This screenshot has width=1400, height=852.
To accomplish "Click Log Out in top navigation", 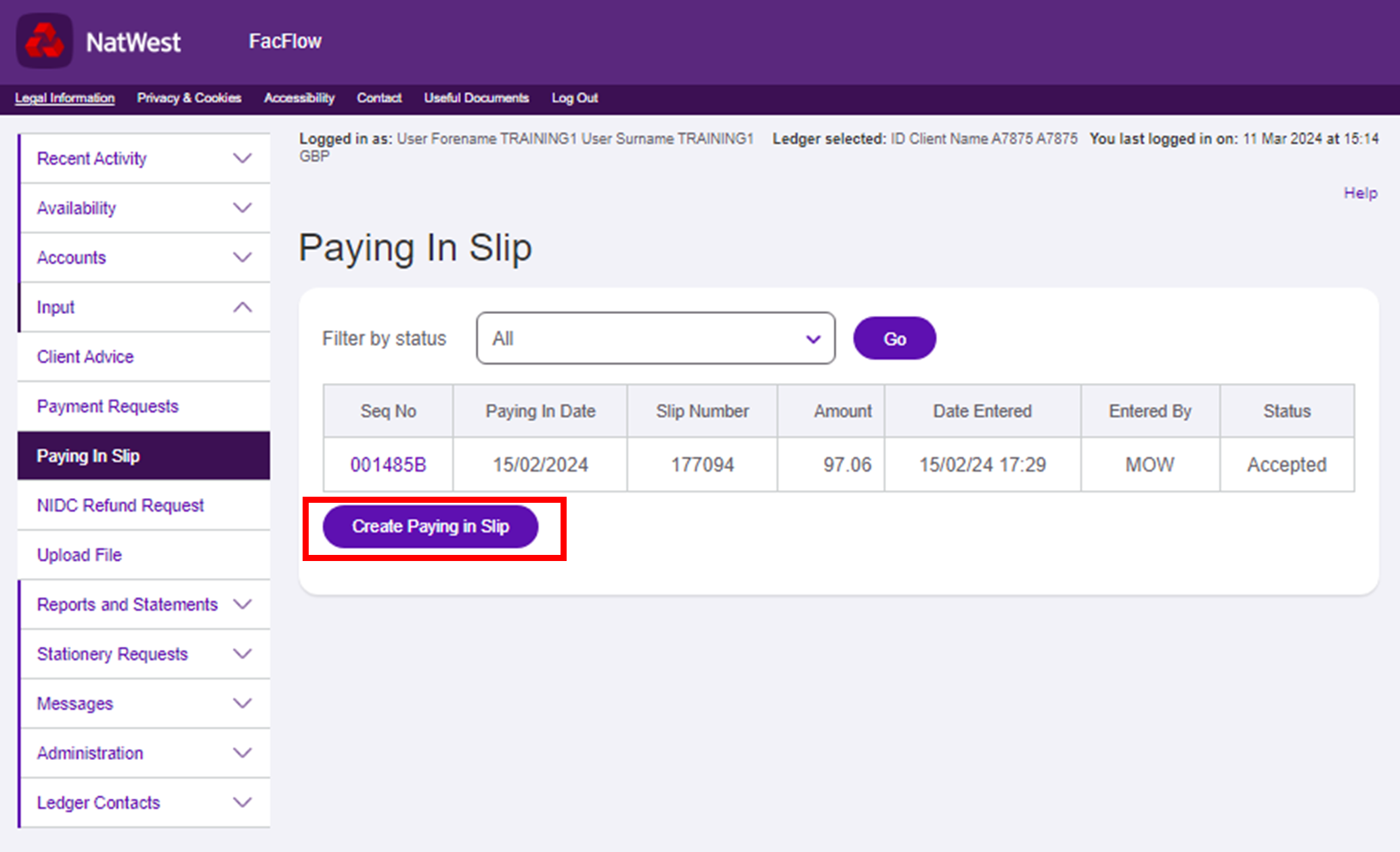I will 574,98.
